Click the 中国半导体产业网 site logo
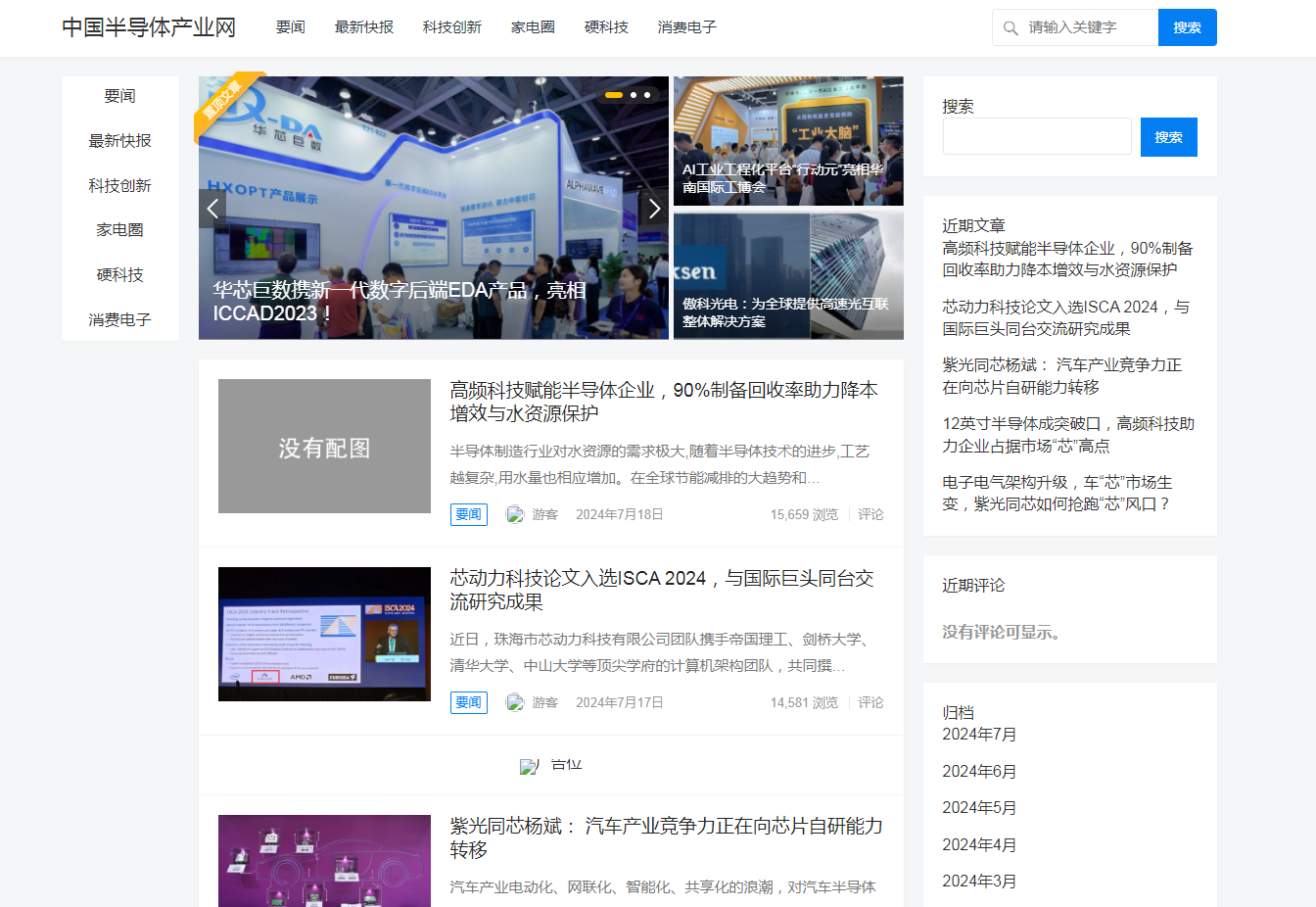 [149, 27]
